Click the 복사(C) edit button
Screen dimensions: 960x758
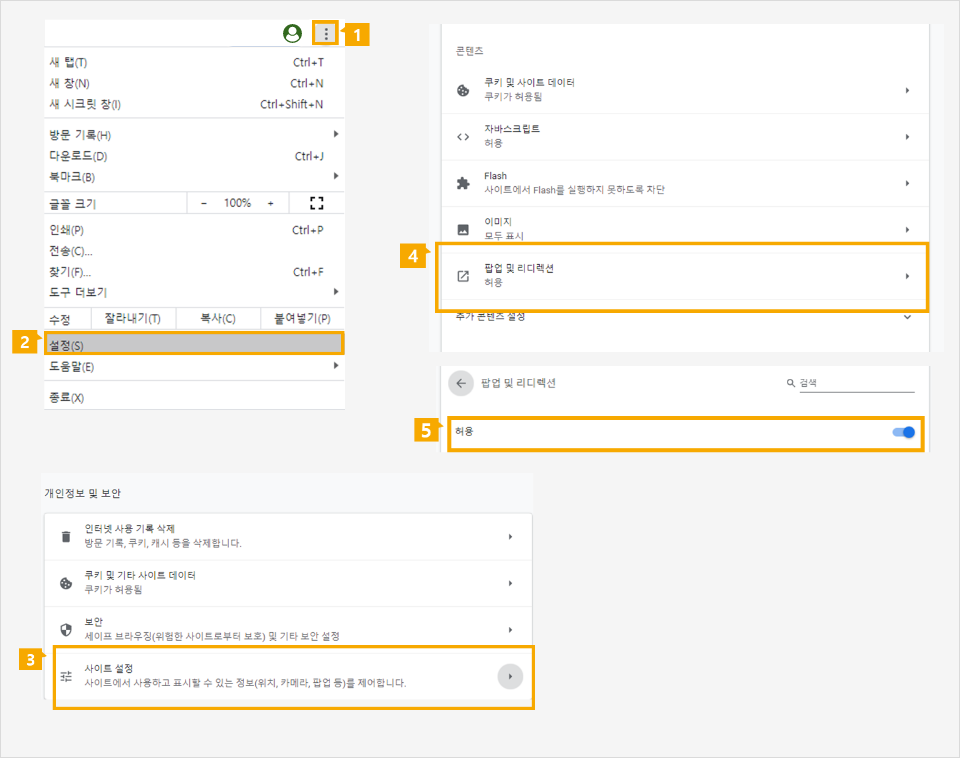click(x=217, y=319)
